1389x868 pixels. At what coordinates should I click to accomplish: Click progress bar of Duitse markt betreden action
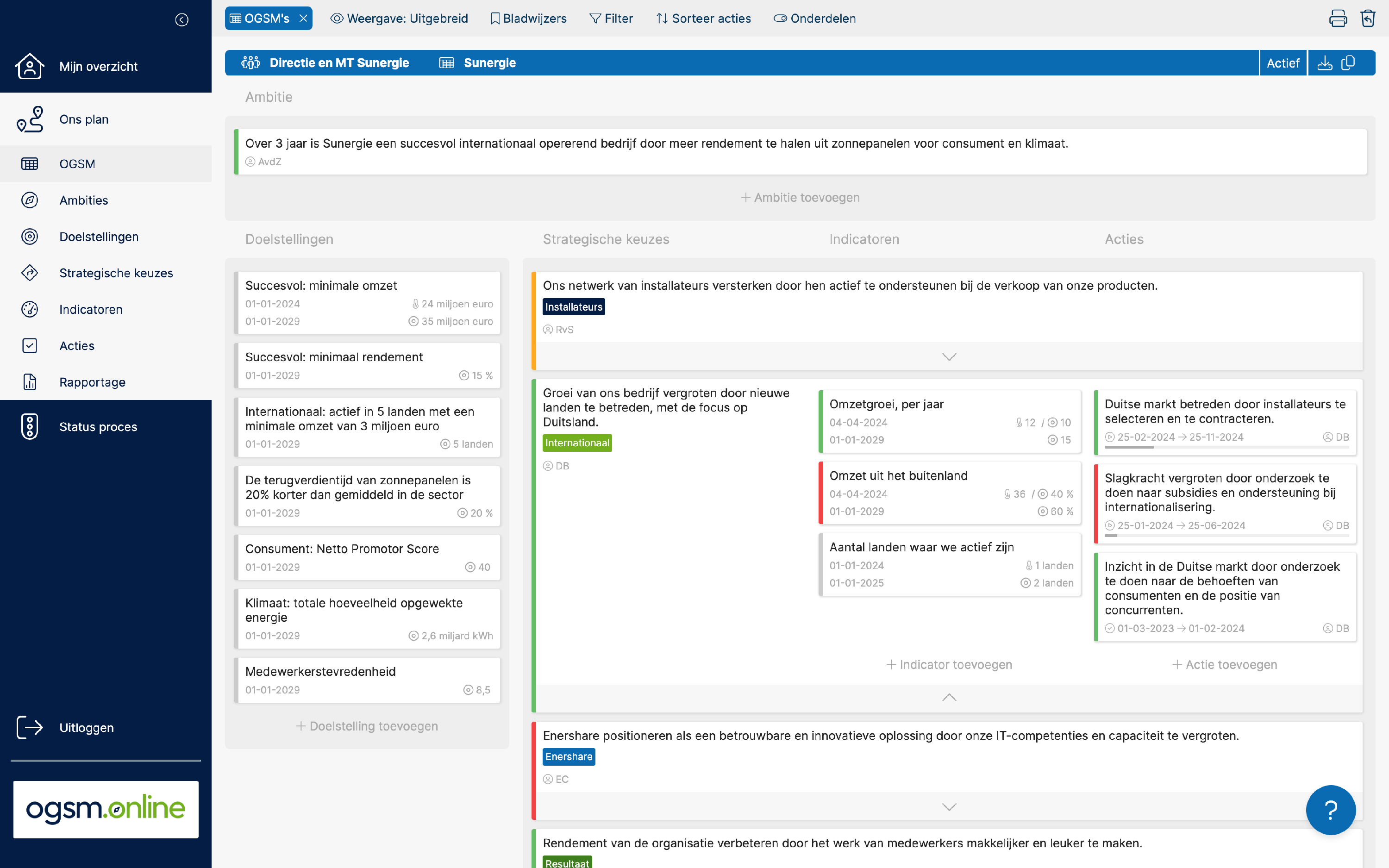pyautogui.click(x=1226, y=447)
